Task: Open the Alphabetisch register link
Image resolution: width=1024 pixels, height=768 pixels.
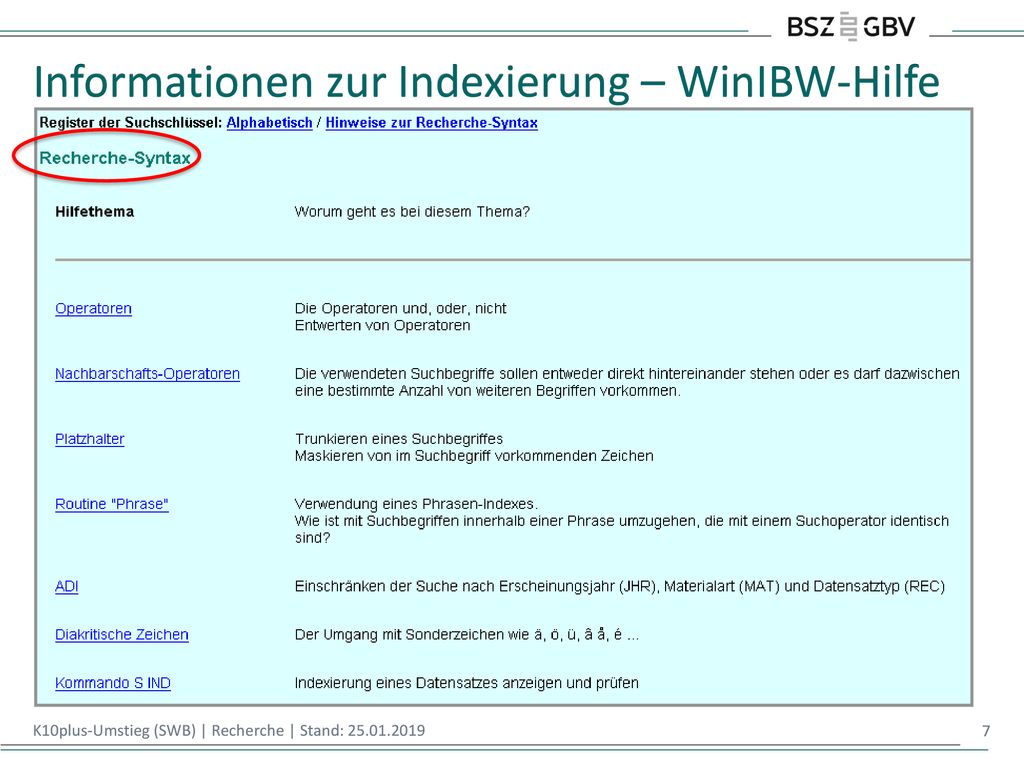Action: coord(269,123)
